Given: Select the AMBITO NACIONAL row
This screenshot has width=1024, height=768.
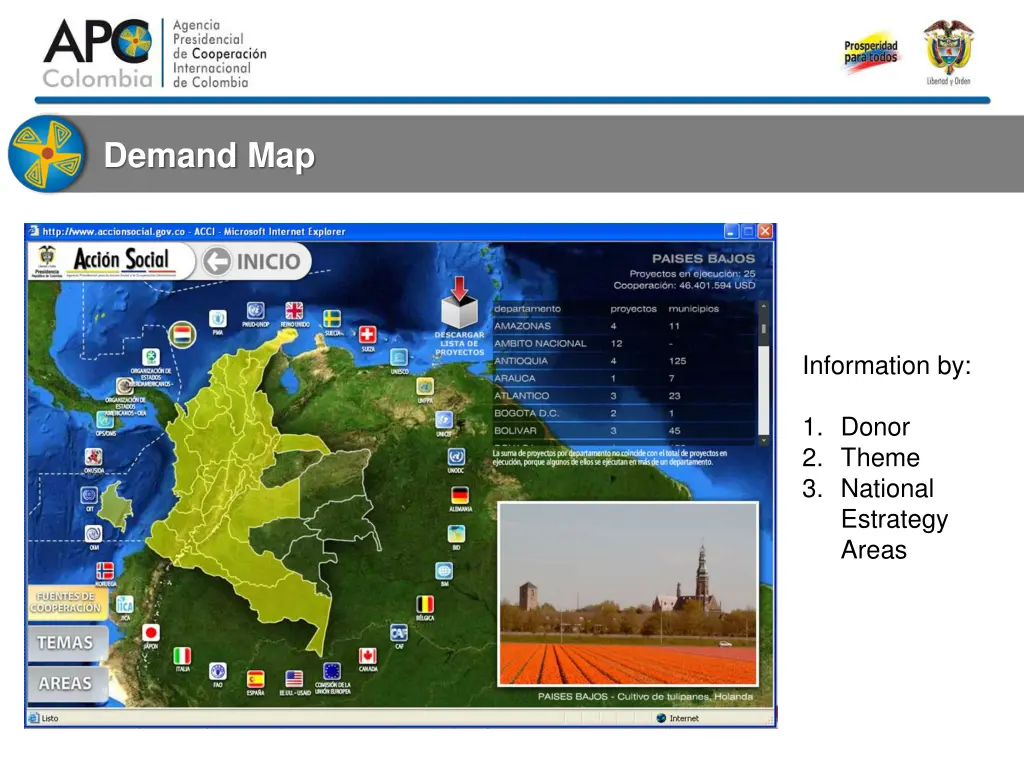Looking at the screenshot, I should point(623,343).
